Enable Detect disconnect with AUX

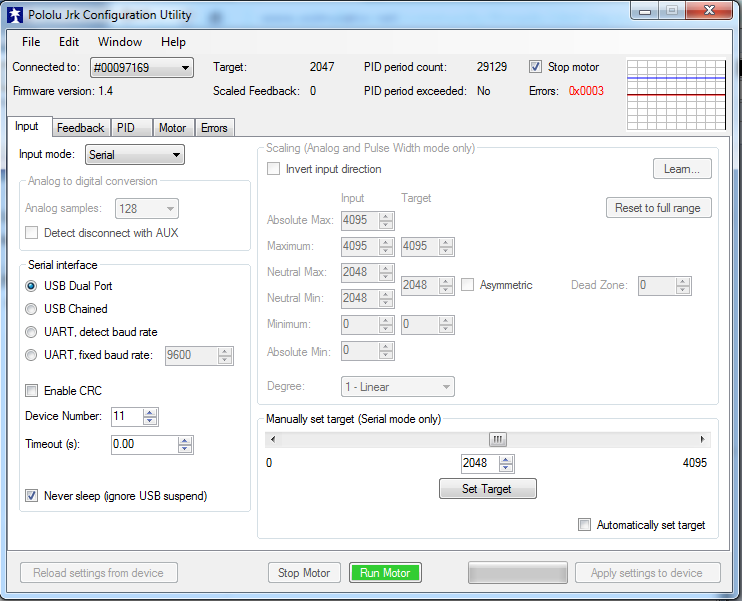pos(32,233)
